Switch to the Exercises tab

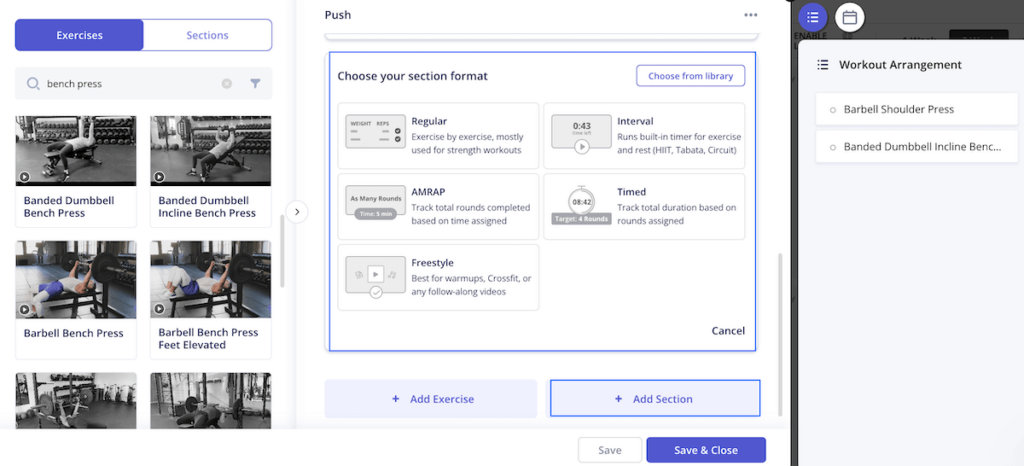[79, 35]
